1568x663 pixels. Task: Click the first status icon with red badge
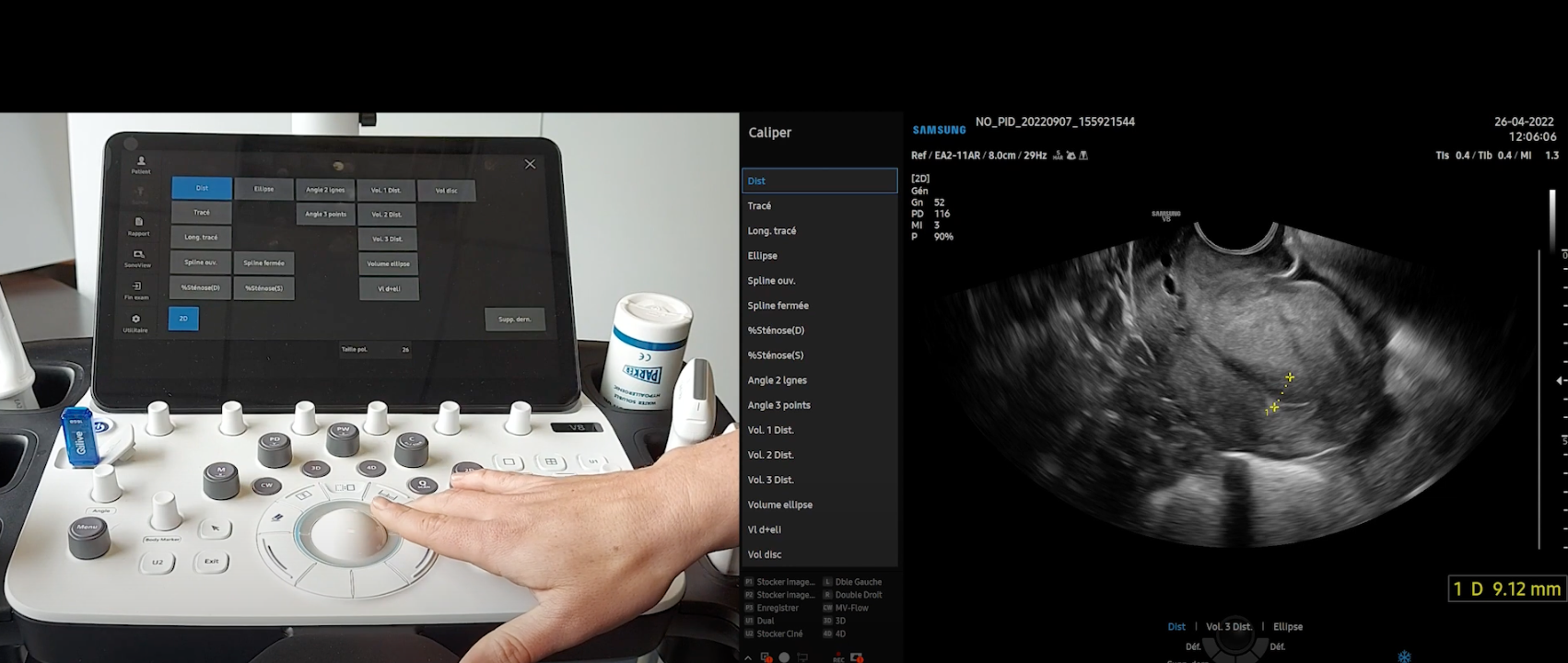766,657
